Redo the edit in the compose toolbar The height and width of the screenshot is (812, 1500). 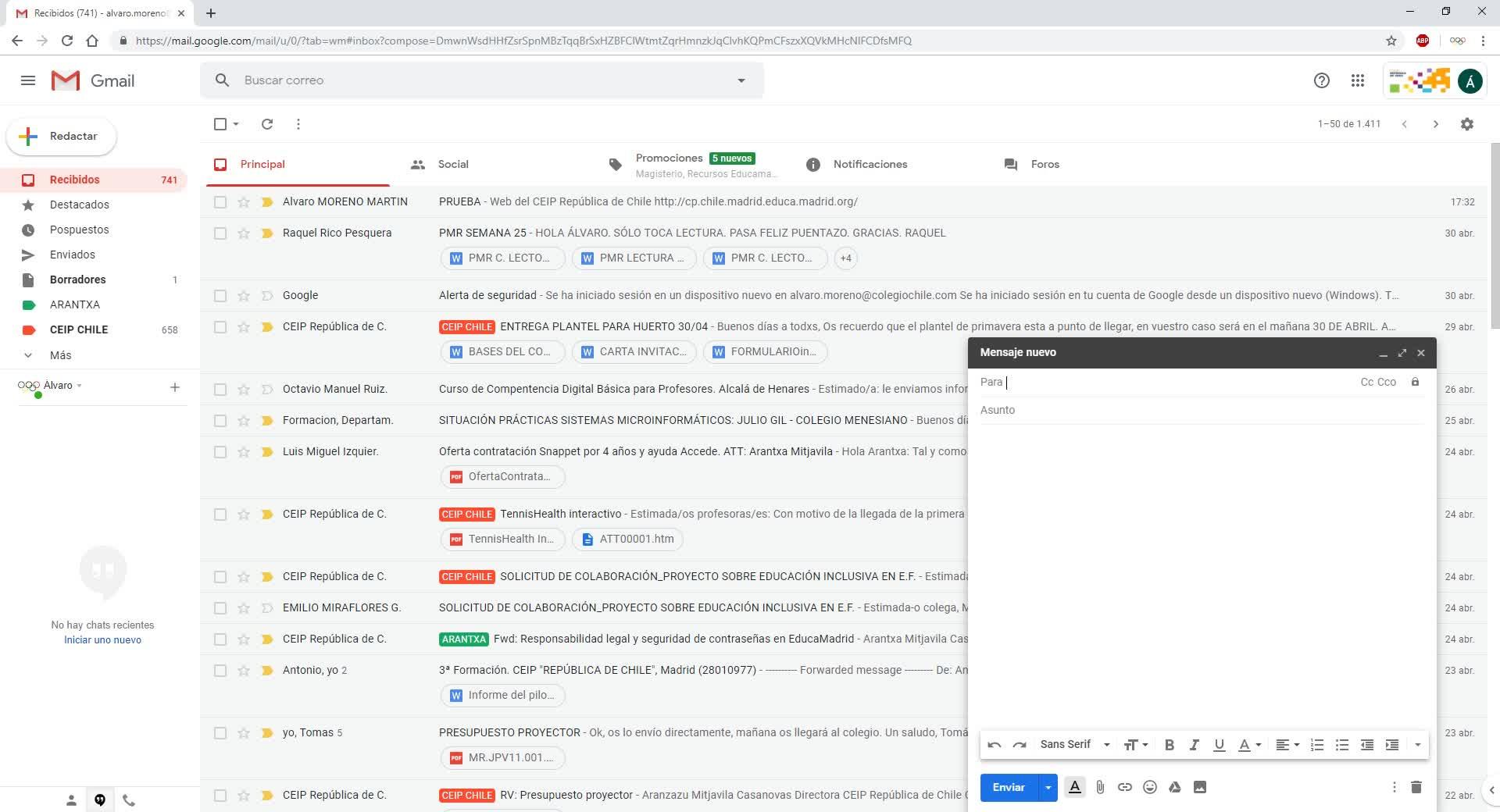tap(1020, 745)
